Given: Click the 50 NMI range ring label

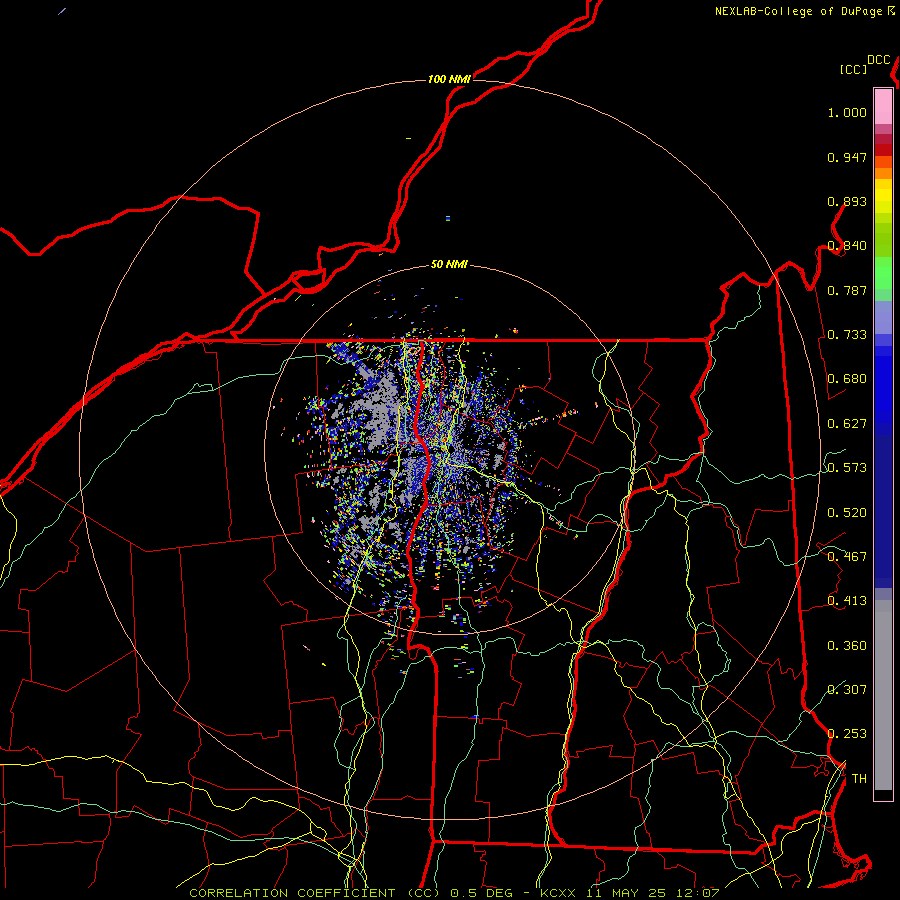Looking at the screenshot, I should point(449,264).
